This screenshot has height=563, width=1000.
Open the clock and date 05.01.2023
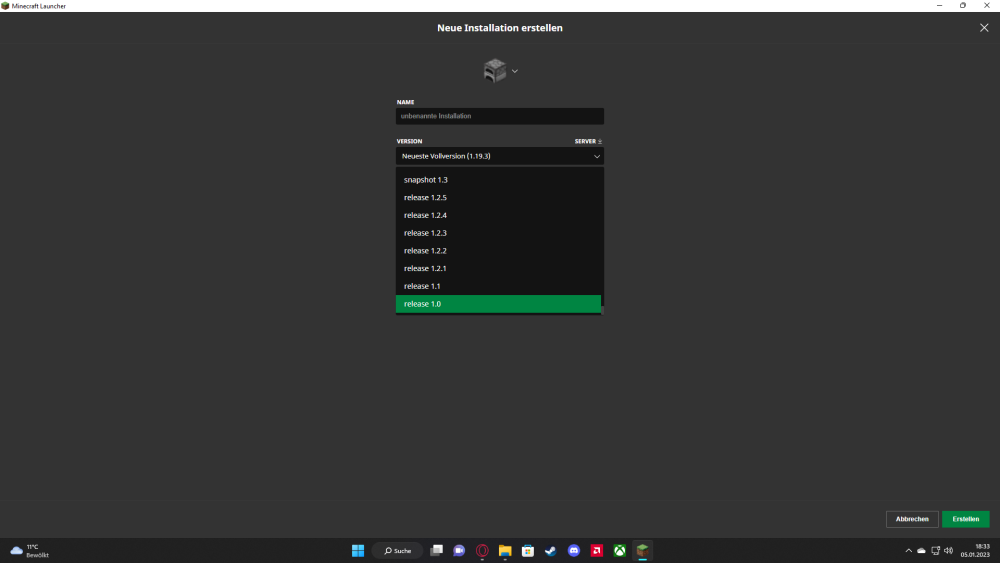pos(975,550)
